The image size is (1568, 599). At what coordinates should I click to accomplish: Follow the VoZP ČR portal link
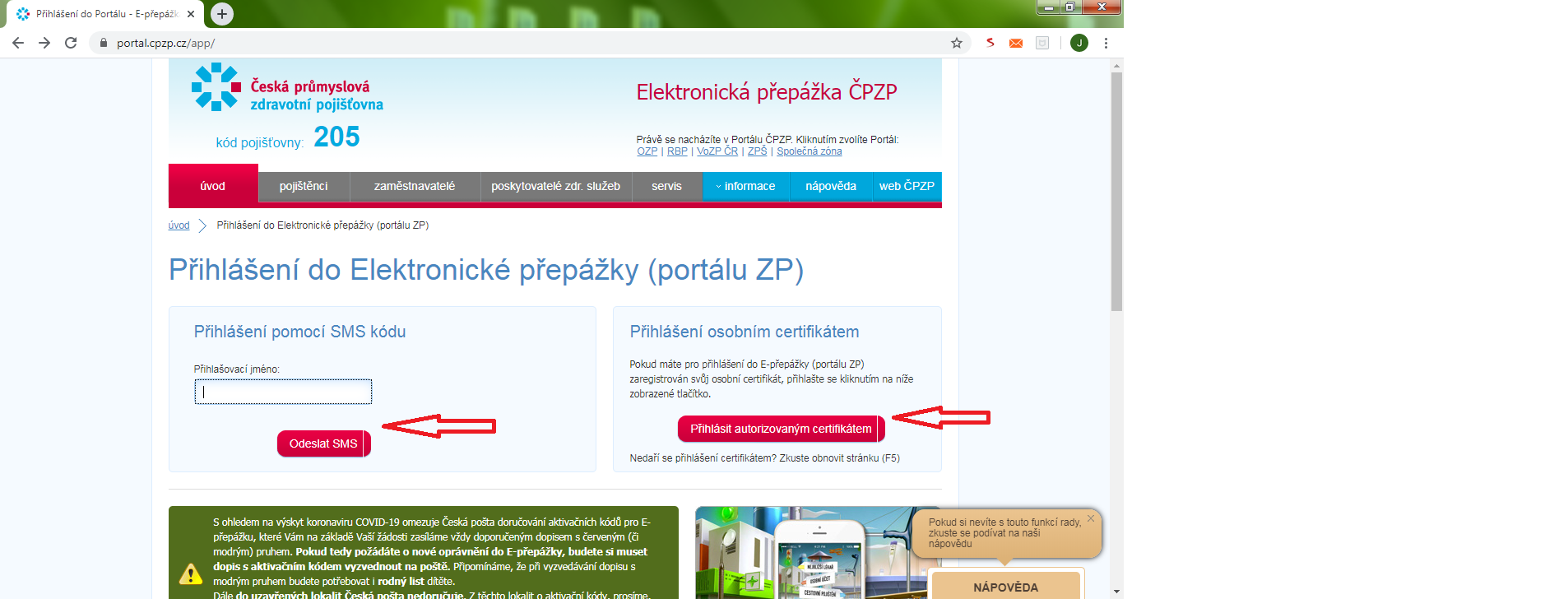coord(717,151)
